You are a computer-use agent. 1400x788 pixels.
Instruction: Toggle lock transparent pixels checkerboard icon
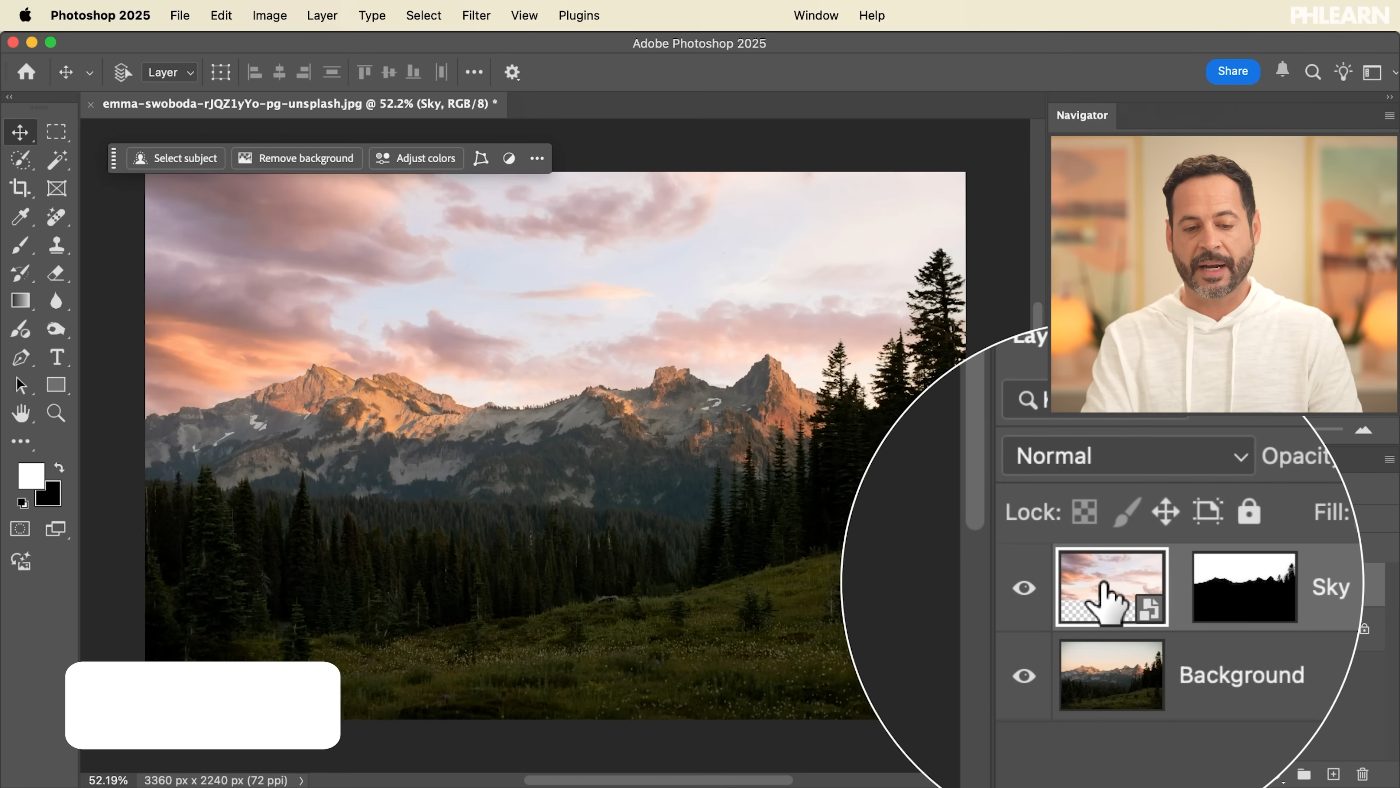pos(1084,512)
